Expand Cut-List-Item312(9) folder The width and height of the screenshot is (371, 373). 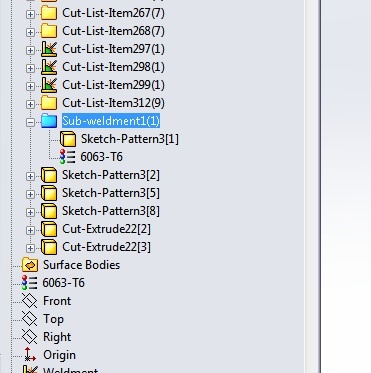(x=30, y=104)
